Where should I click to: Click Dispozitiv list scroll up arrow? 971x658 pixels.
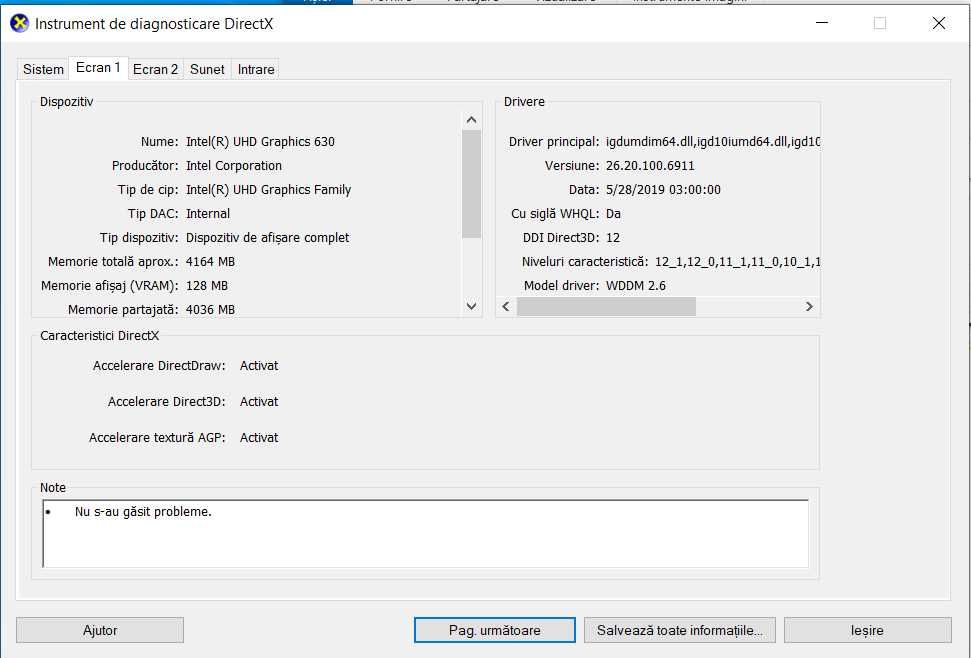471,120
